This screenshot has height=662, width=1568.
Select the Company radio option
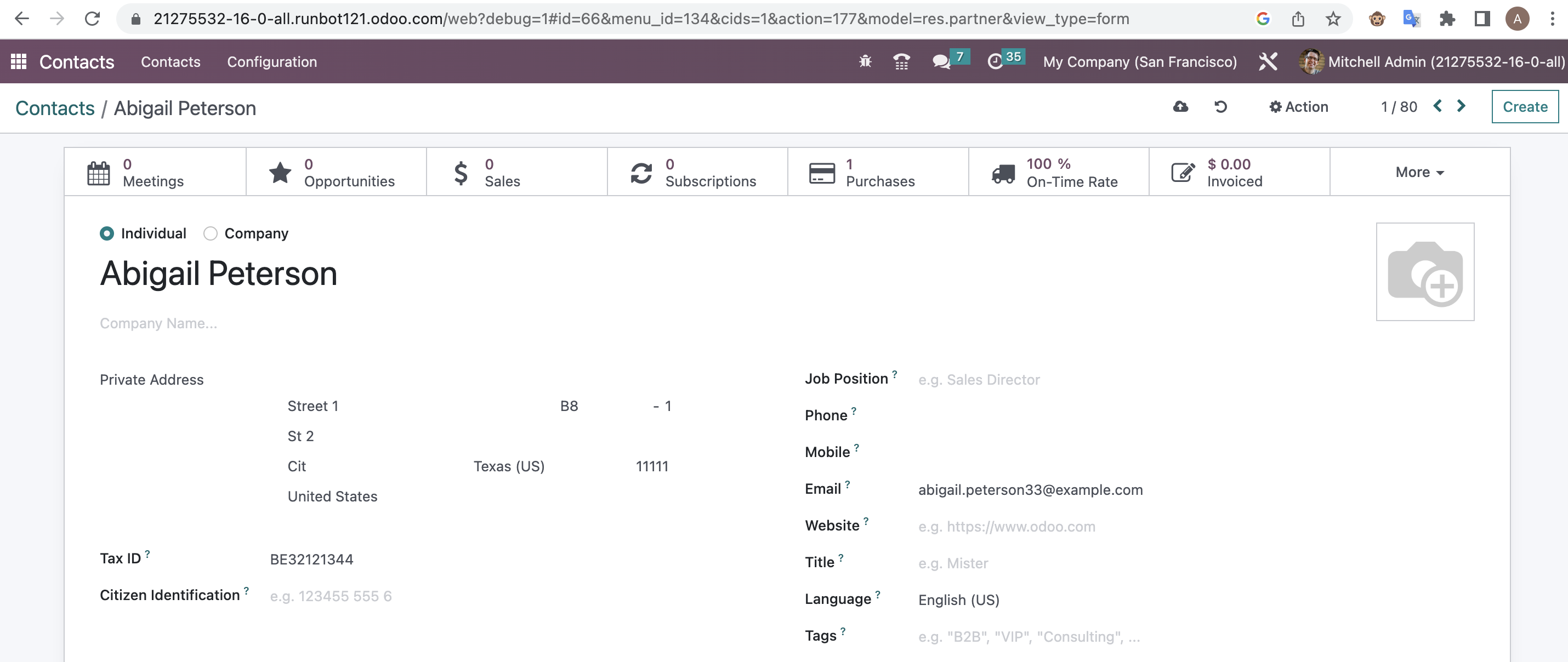[211, 233]
